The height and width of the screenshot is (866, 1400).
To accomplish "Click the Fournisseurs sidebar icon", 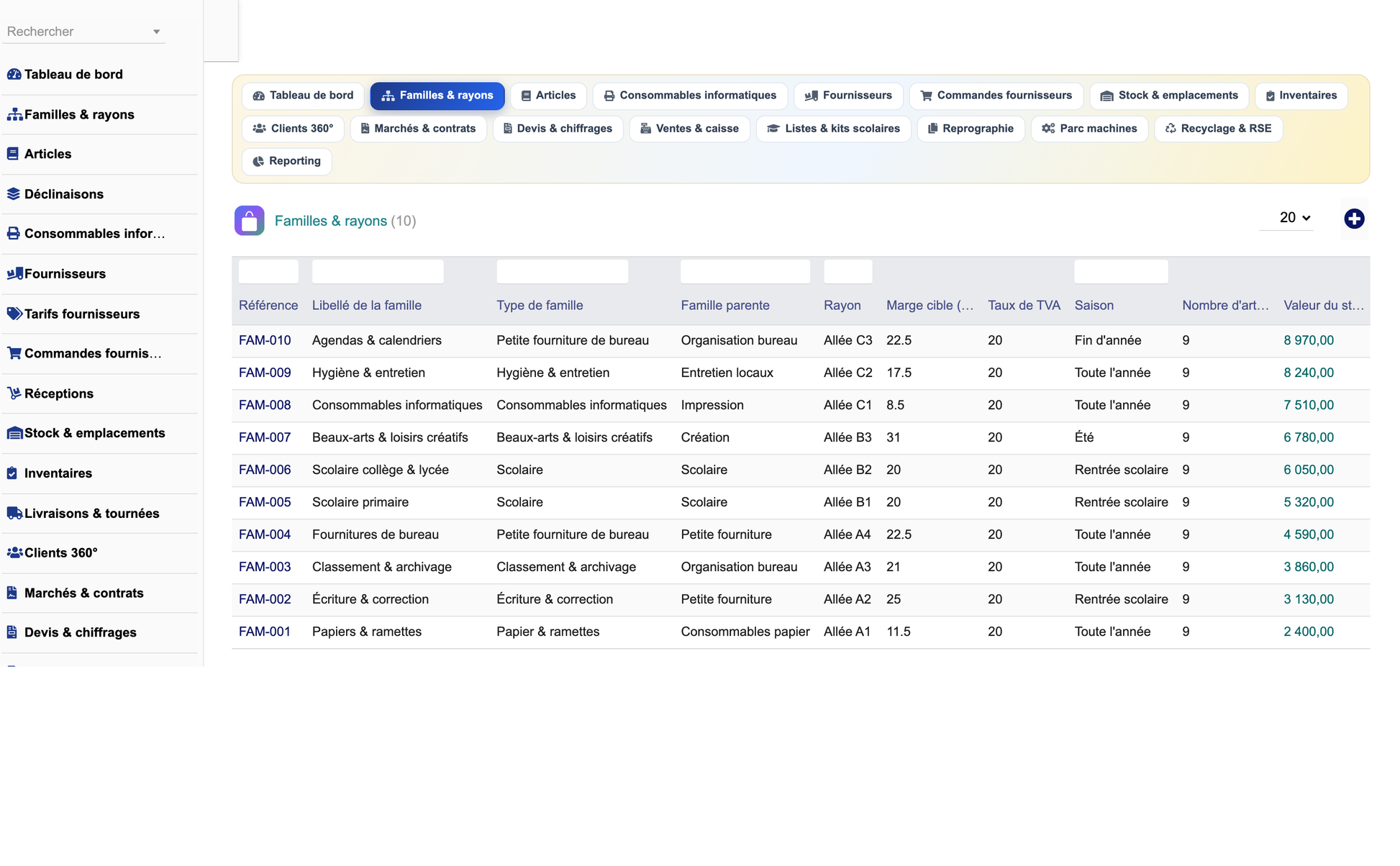I will pos(14,274).
